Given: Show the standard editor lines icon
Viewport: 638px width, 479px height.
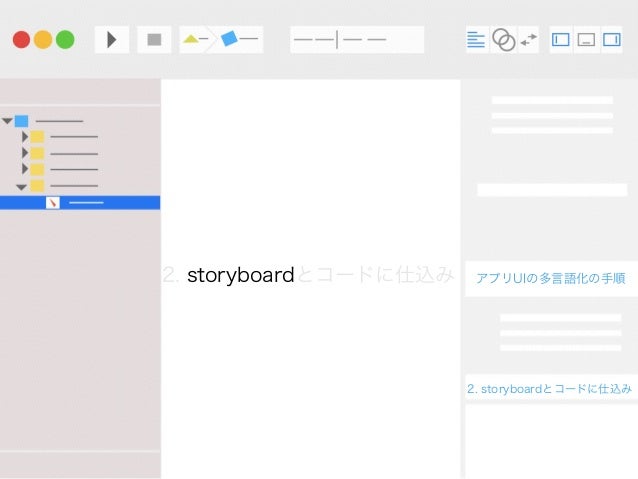Looking at the screenshot, I should (476, 39).
